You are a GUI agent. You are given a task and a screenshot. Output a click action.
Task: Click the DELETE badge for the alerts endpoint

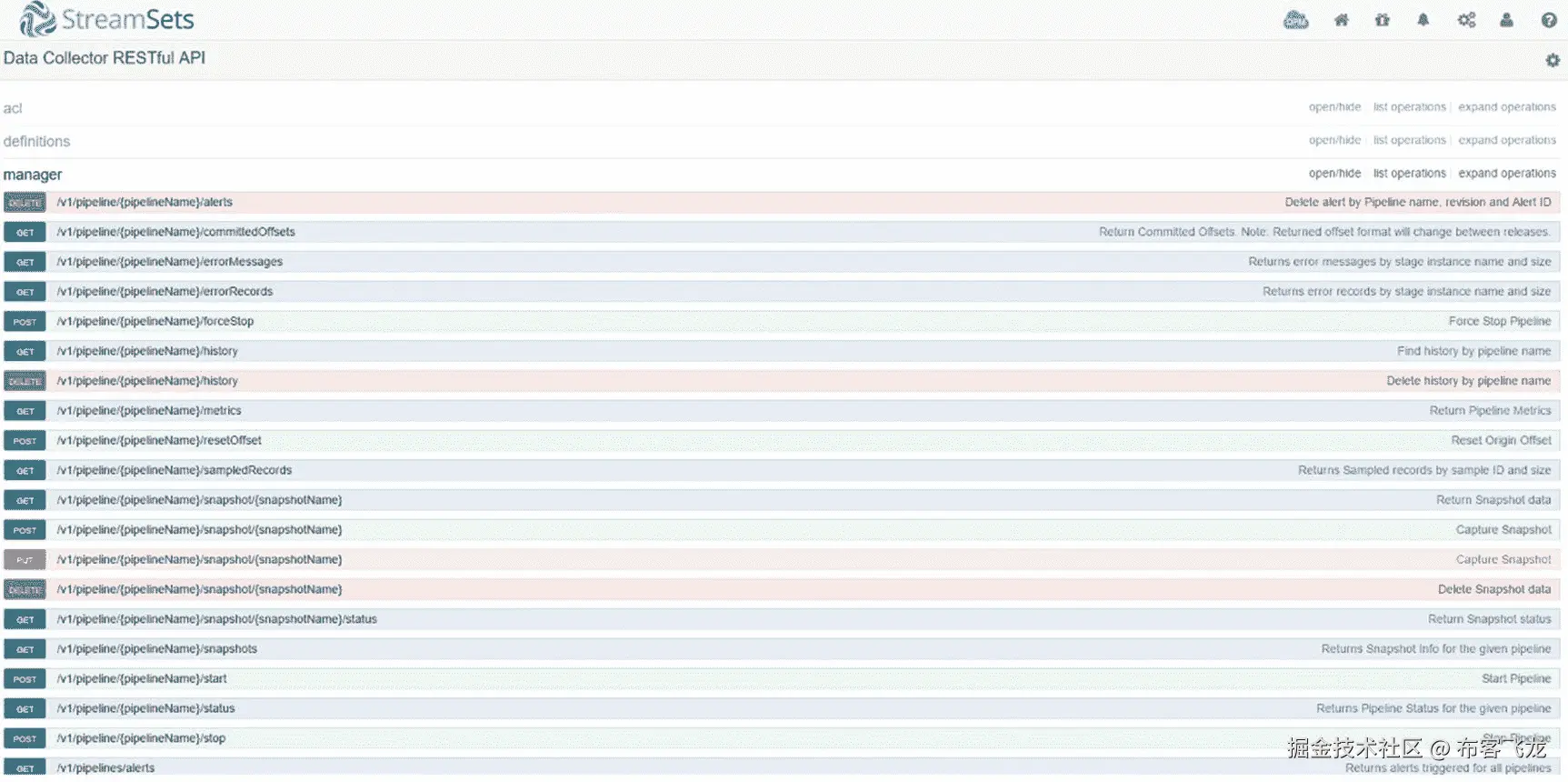pos(25,203)
